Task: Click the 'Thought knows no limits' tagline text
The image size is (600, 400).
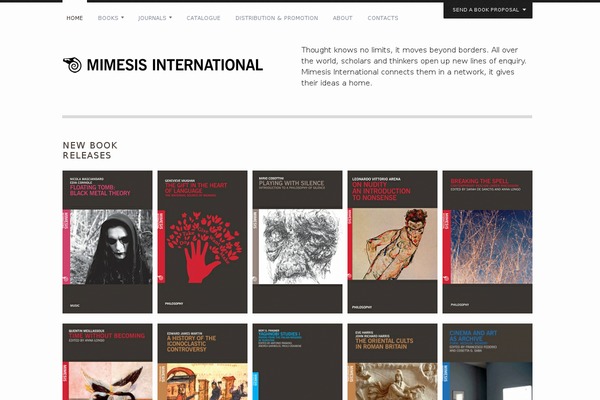Action: click(x=414, y=66)
